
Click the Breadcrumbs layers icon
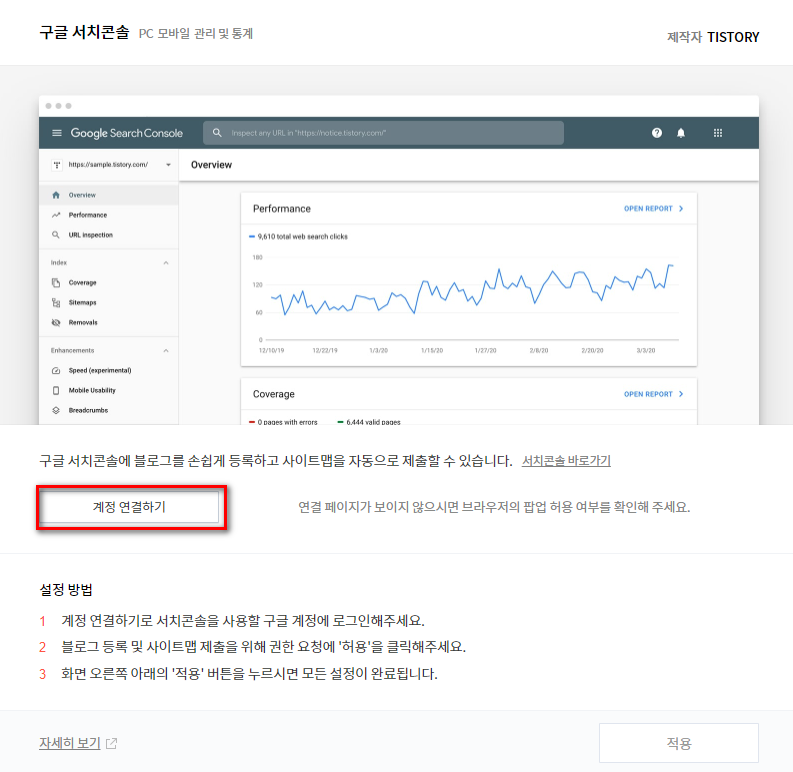pyautogui.click(x=56, y=410)
